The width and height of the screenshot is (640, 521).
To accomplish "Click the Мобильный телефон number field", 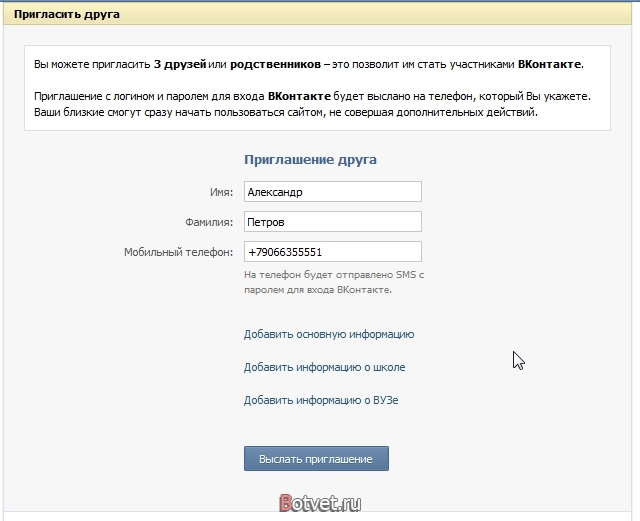I will click(333, 252).
